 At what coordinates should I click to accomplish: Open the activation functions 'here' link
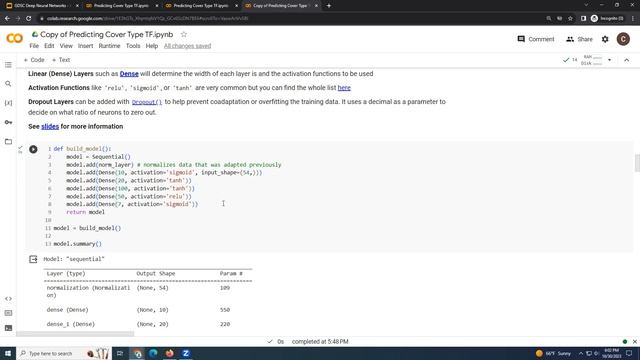(344, 88)
